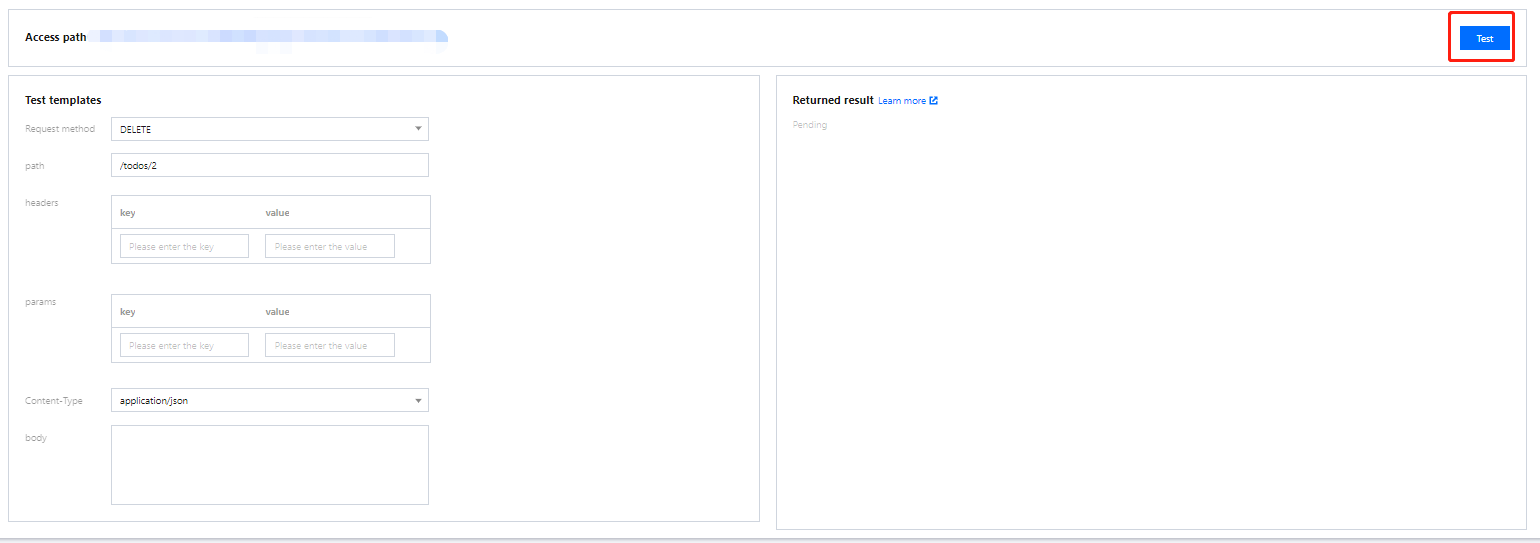Open the Request method DELETE dropdown
Image resolution: width=1540 pixels, height=543 pixels.
pos(270,129)
